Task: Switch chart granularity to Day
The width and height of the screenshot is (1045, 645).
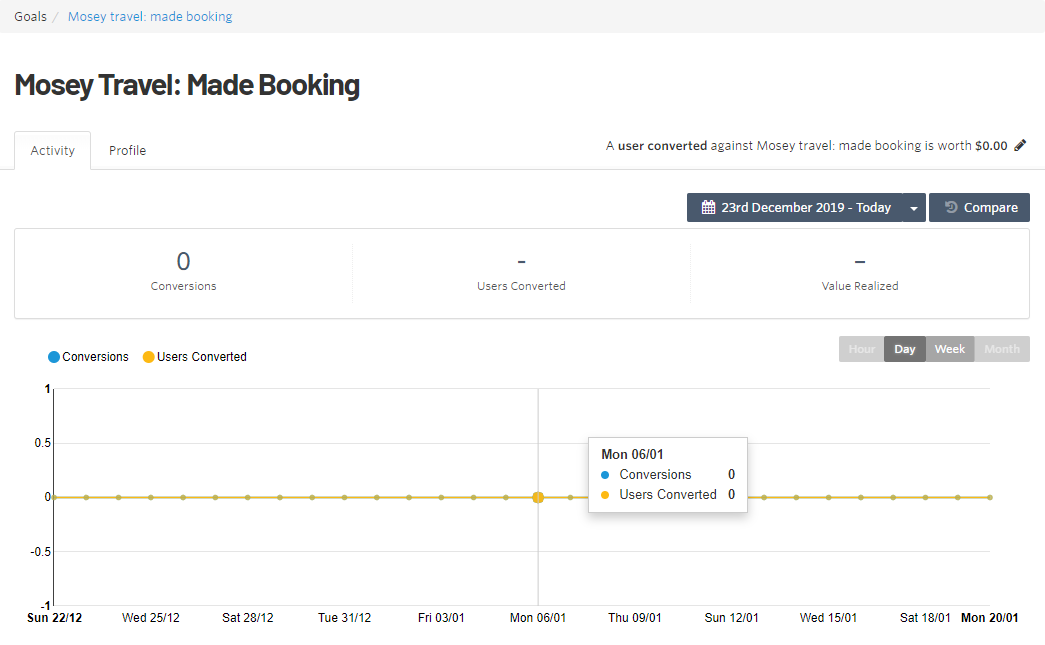Action: (905, 349)
